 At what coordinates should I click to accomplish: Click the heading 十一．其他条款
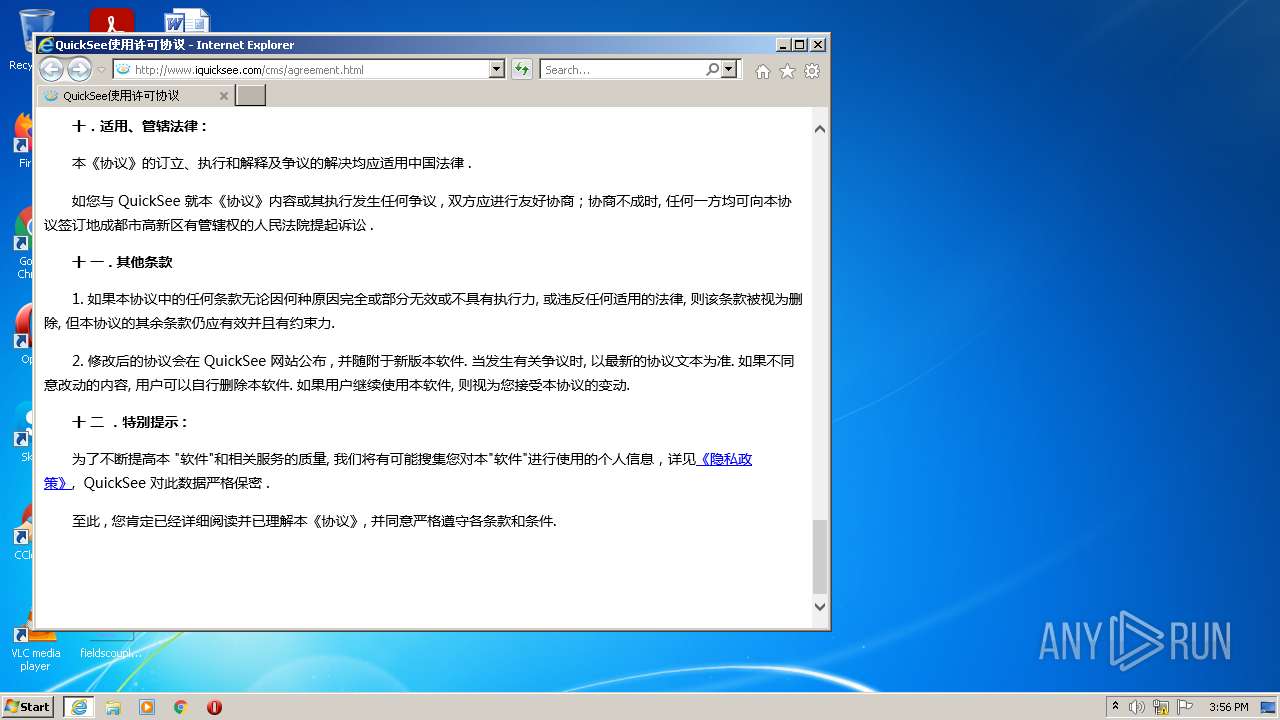(x=122, y=262)
